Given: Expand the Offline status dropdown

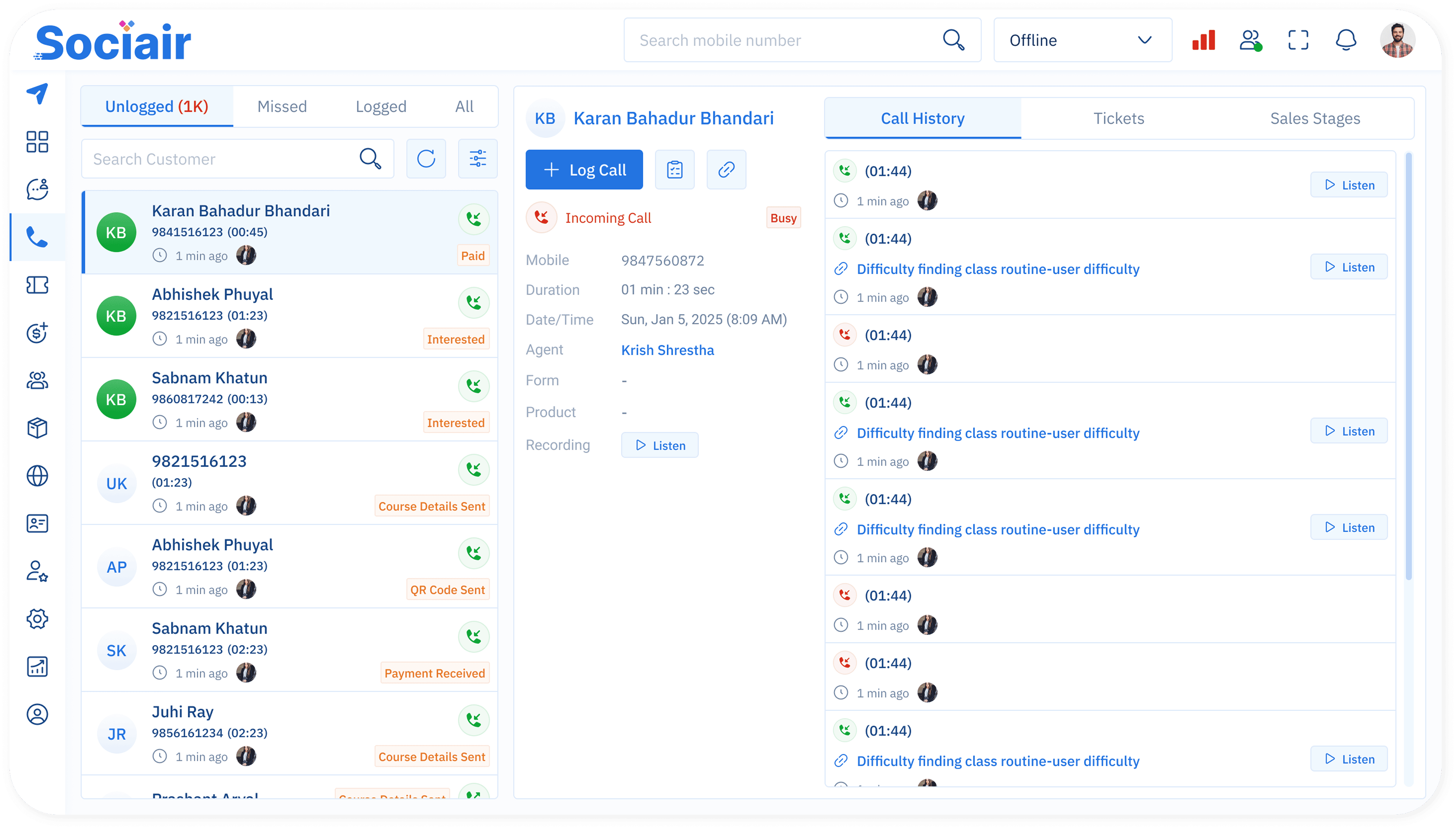Looking at the screenshot, I should [x=1082, y=41].
